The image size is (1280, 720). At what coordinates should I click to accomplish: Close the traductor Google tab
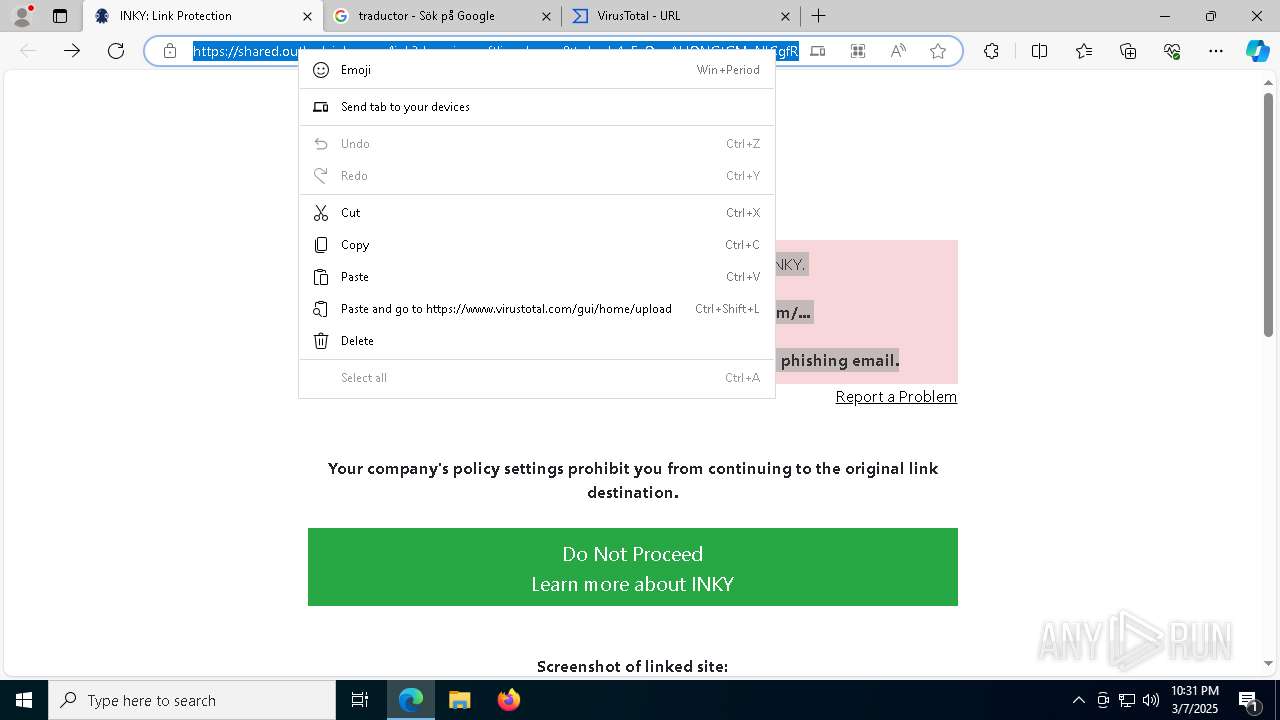546,16
